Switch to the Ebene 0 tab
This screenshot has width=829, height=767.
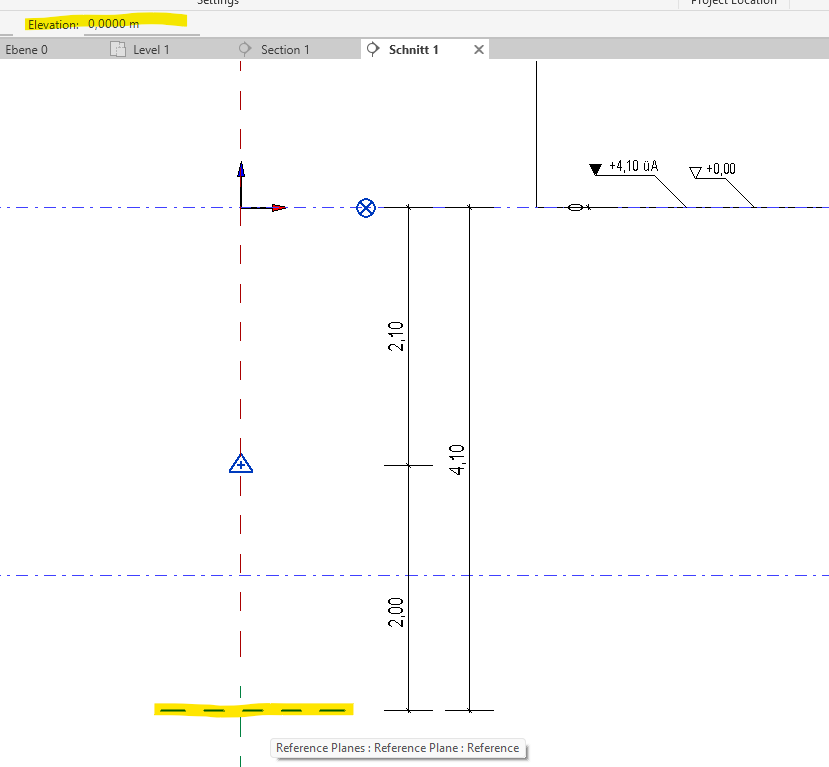point(26,48)
